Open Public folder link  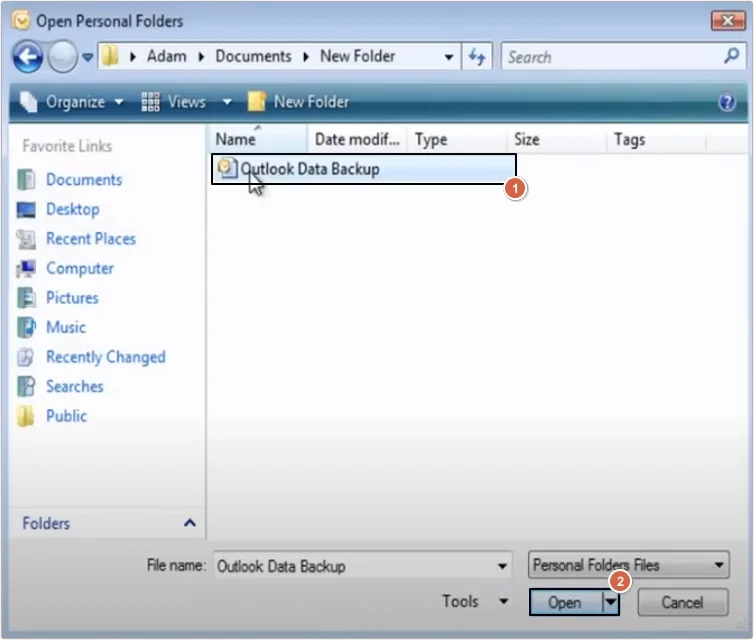[66, 416]
